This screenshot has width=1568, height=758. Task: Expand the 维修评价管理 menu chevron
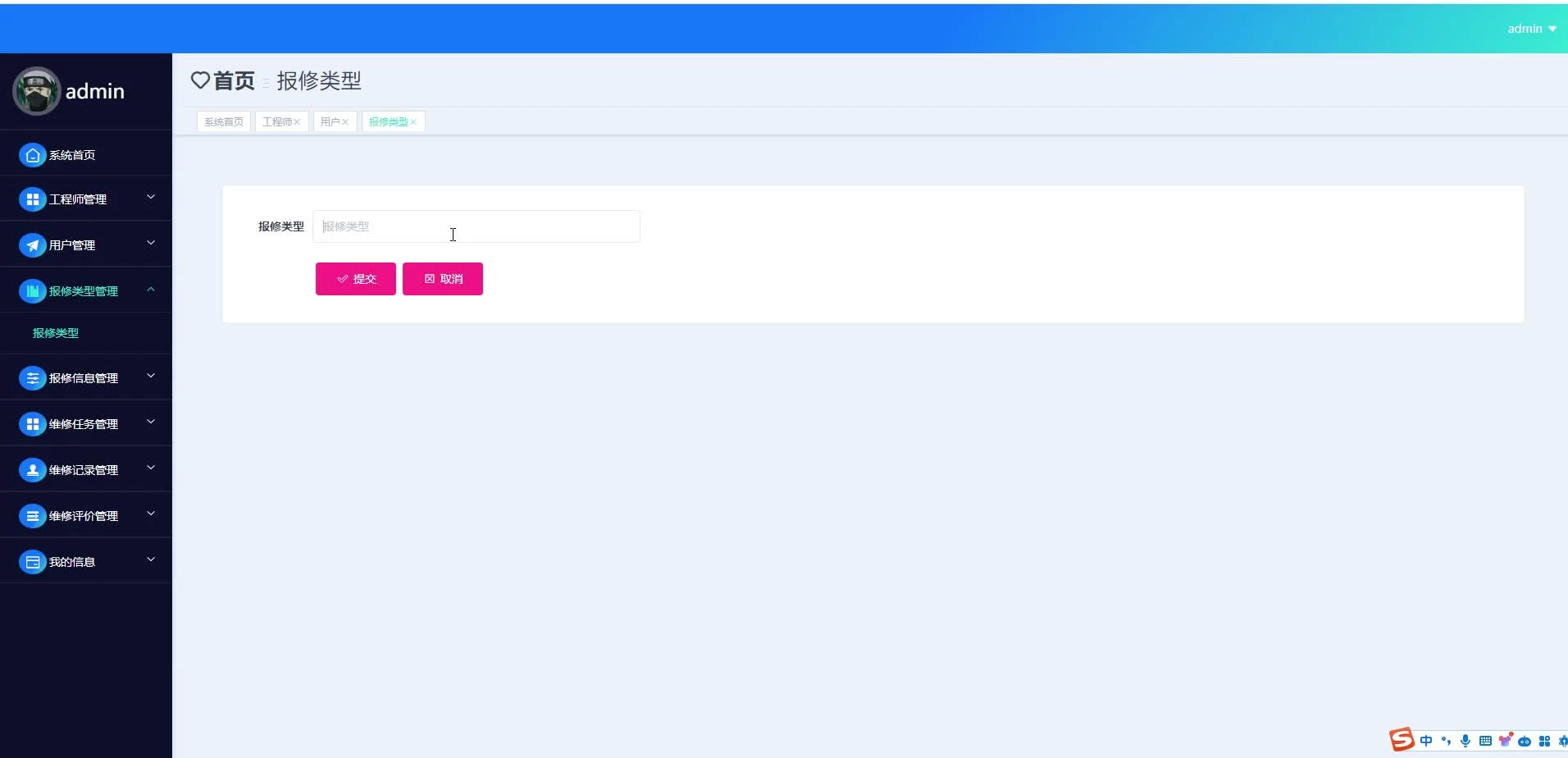point(151,514)
